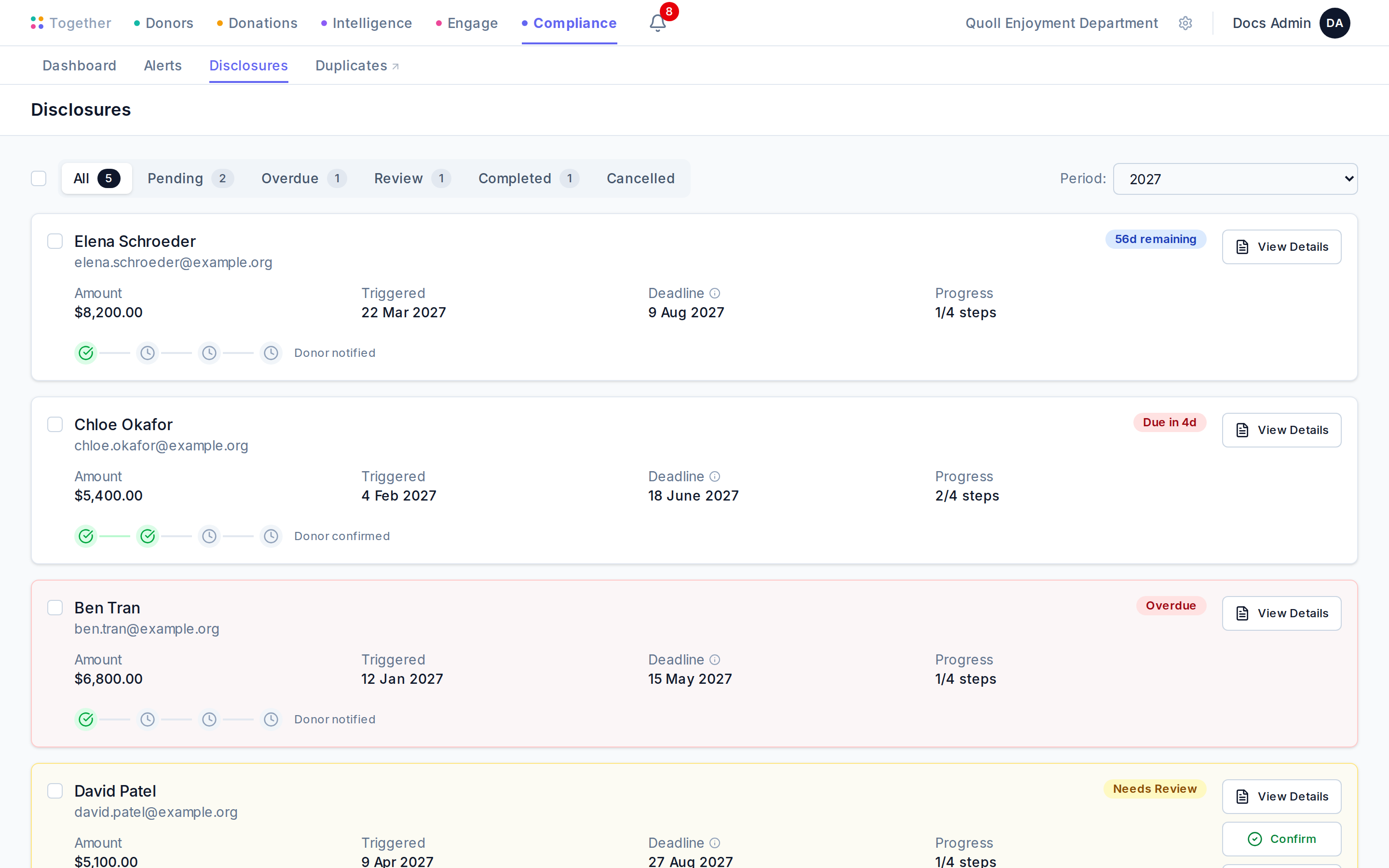Image resolution: width=1389 pixels, height=868 pixels.
Task: Click Deadline info icon in Ben Tran card
Action: coord(715,660)
